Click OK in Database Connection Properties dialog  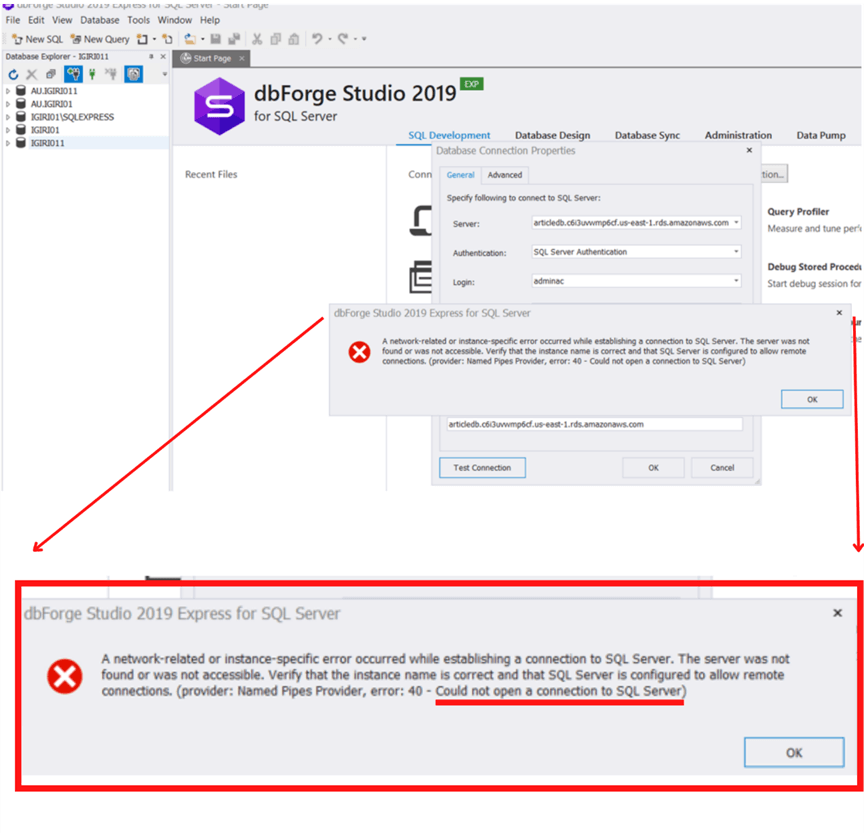coord(654,468)
